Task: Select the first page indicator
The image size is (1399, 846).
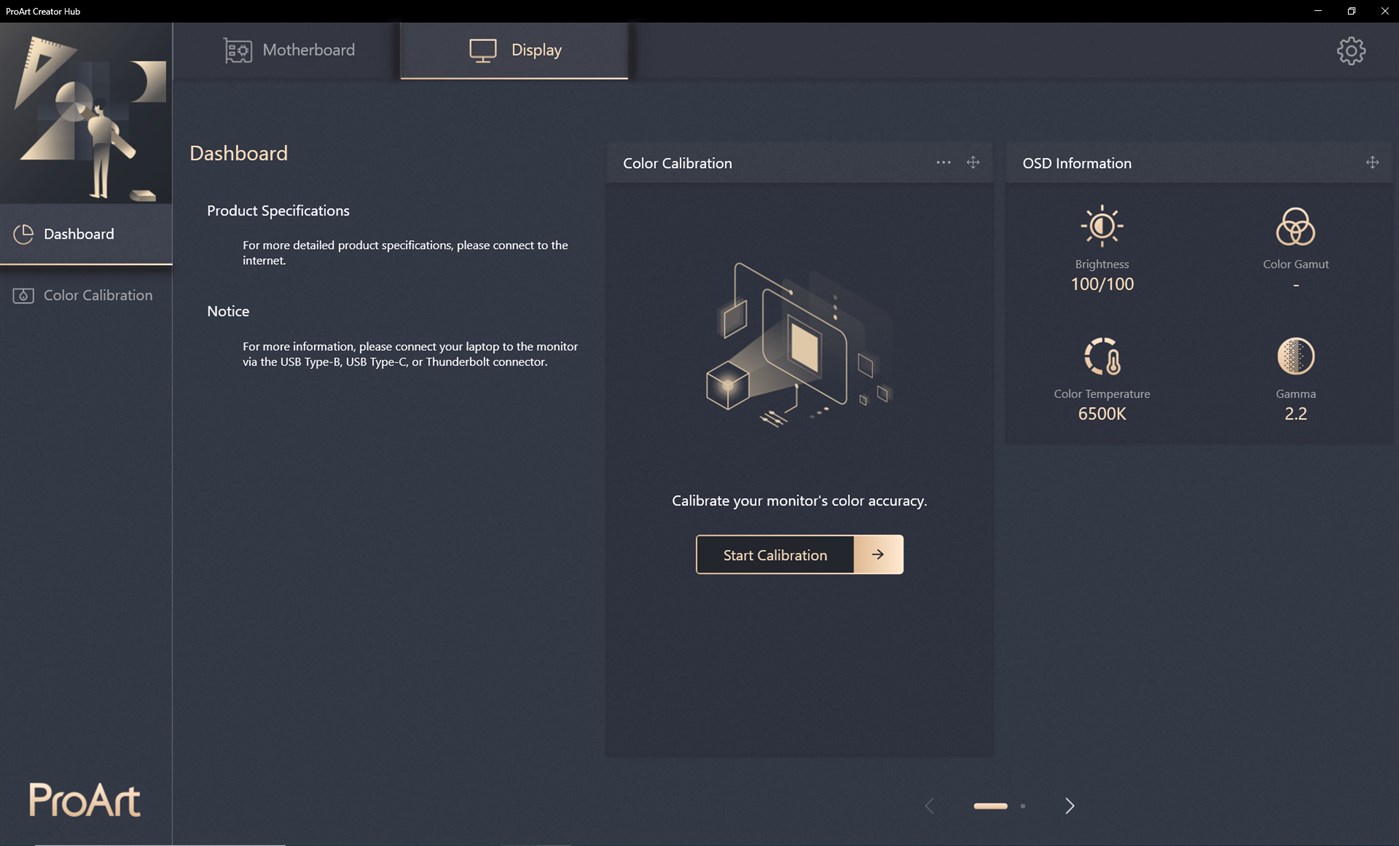Action: [x=990, y=806]
